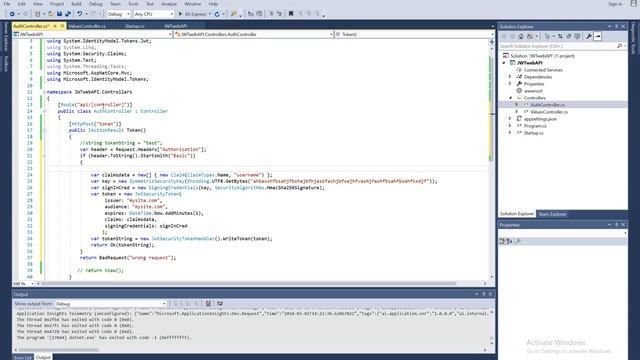Open the AuthController type navigation dropdown
The width and height of the screenshot is (640, 360).
click(x=254, y=34)
